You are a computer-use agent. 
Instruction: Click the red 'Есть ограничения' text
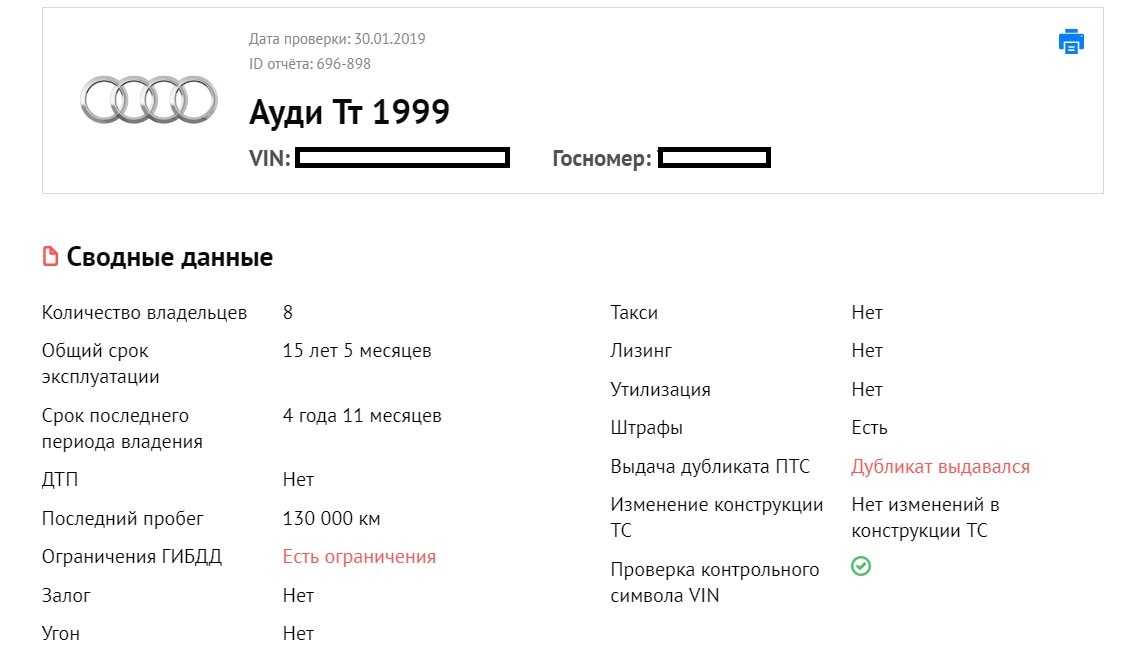click(359, 557)
